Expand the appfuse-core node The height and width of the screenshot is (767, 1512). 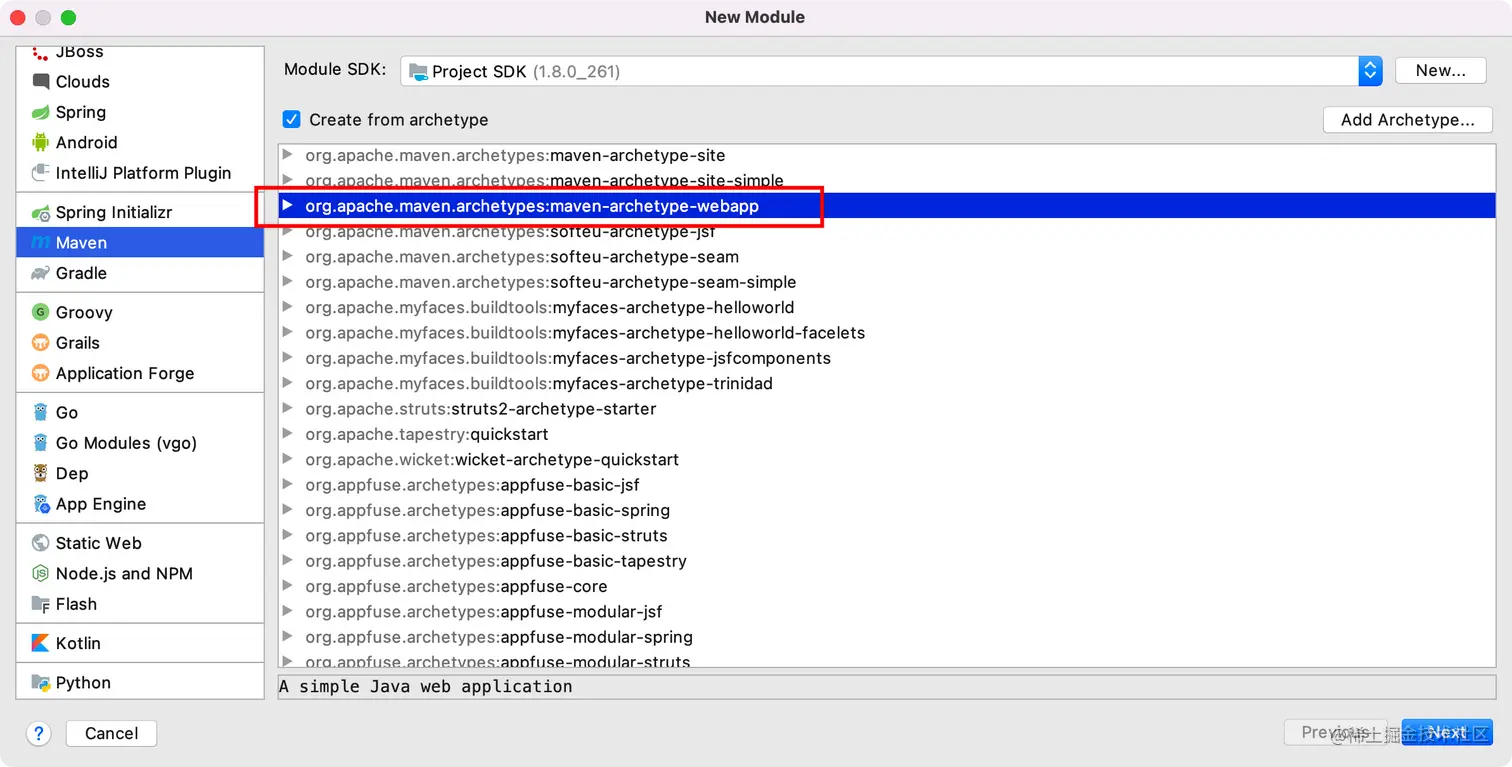pyautogui.click(x=288, y=586)
